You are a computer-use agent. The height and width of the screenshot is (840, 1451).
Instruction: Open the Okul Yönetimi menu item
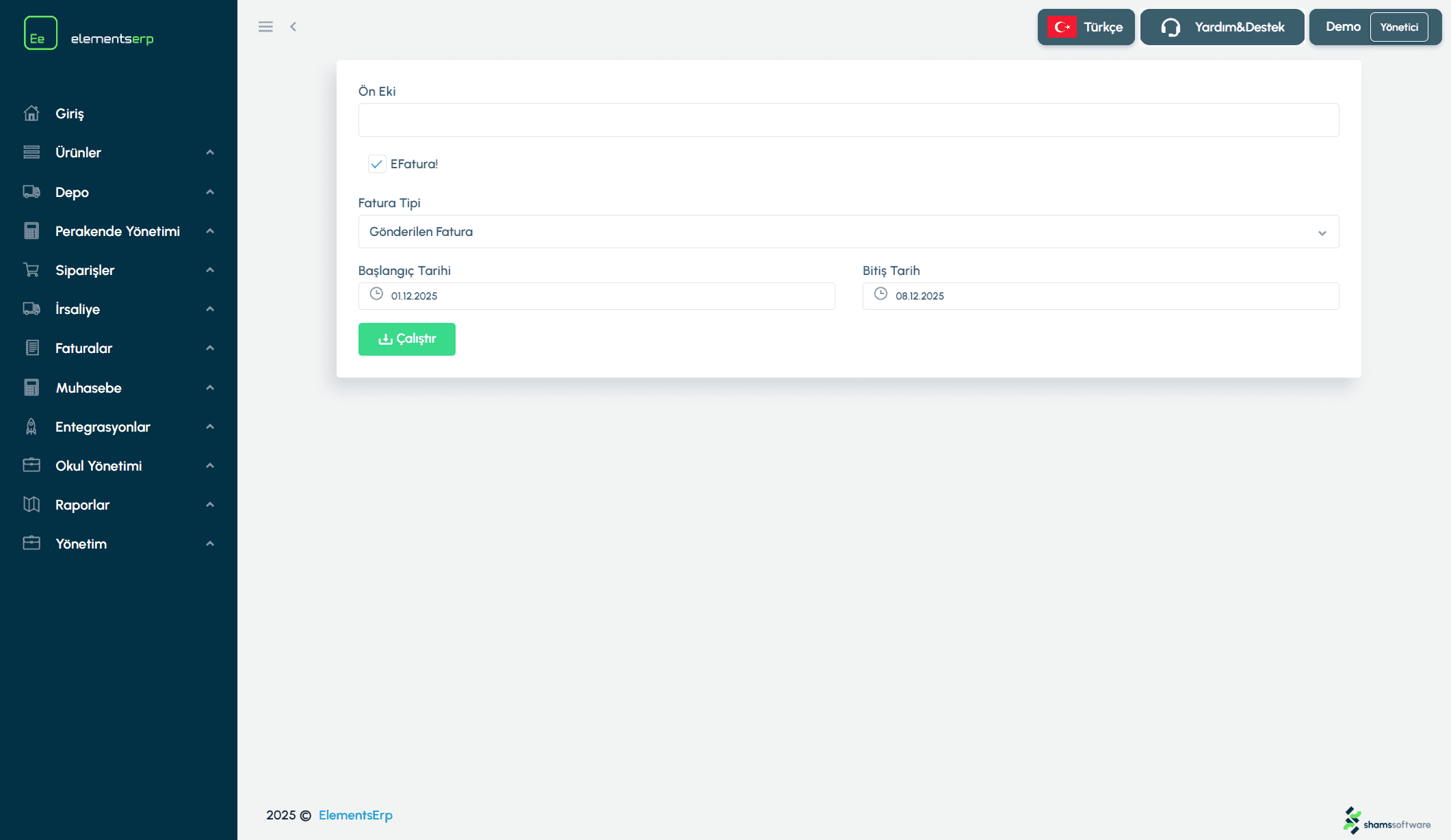point(99,466)
